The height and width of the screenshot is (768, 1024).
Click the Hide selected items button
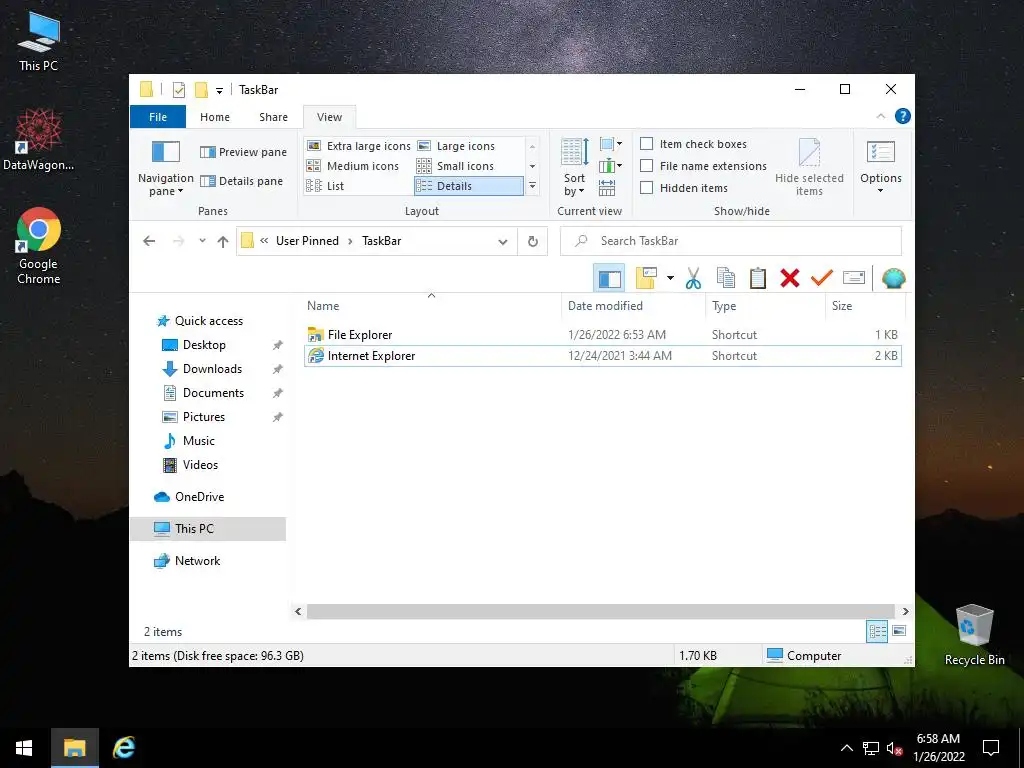[x=809, y=167]
